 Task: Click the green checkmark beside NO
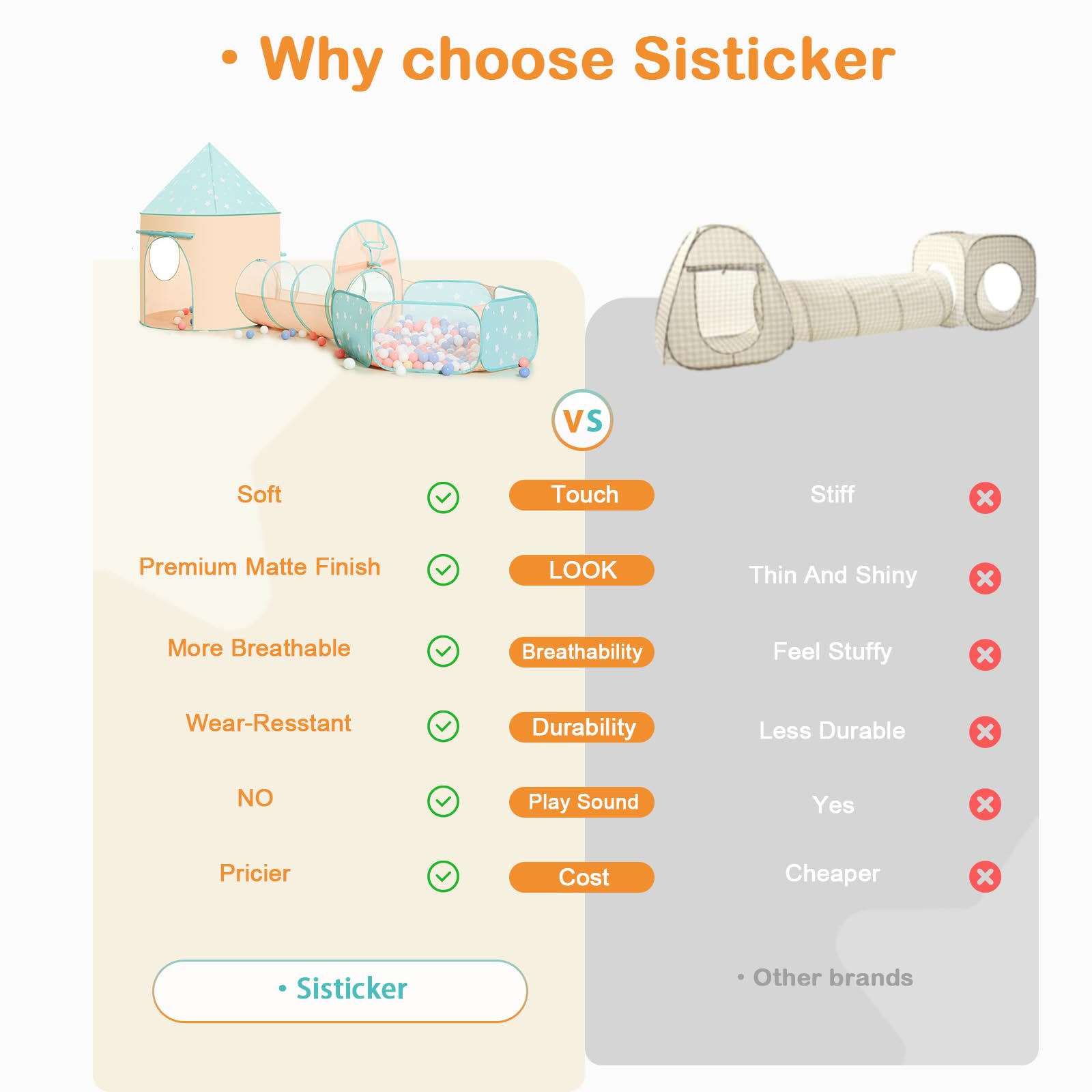point(443,801)
